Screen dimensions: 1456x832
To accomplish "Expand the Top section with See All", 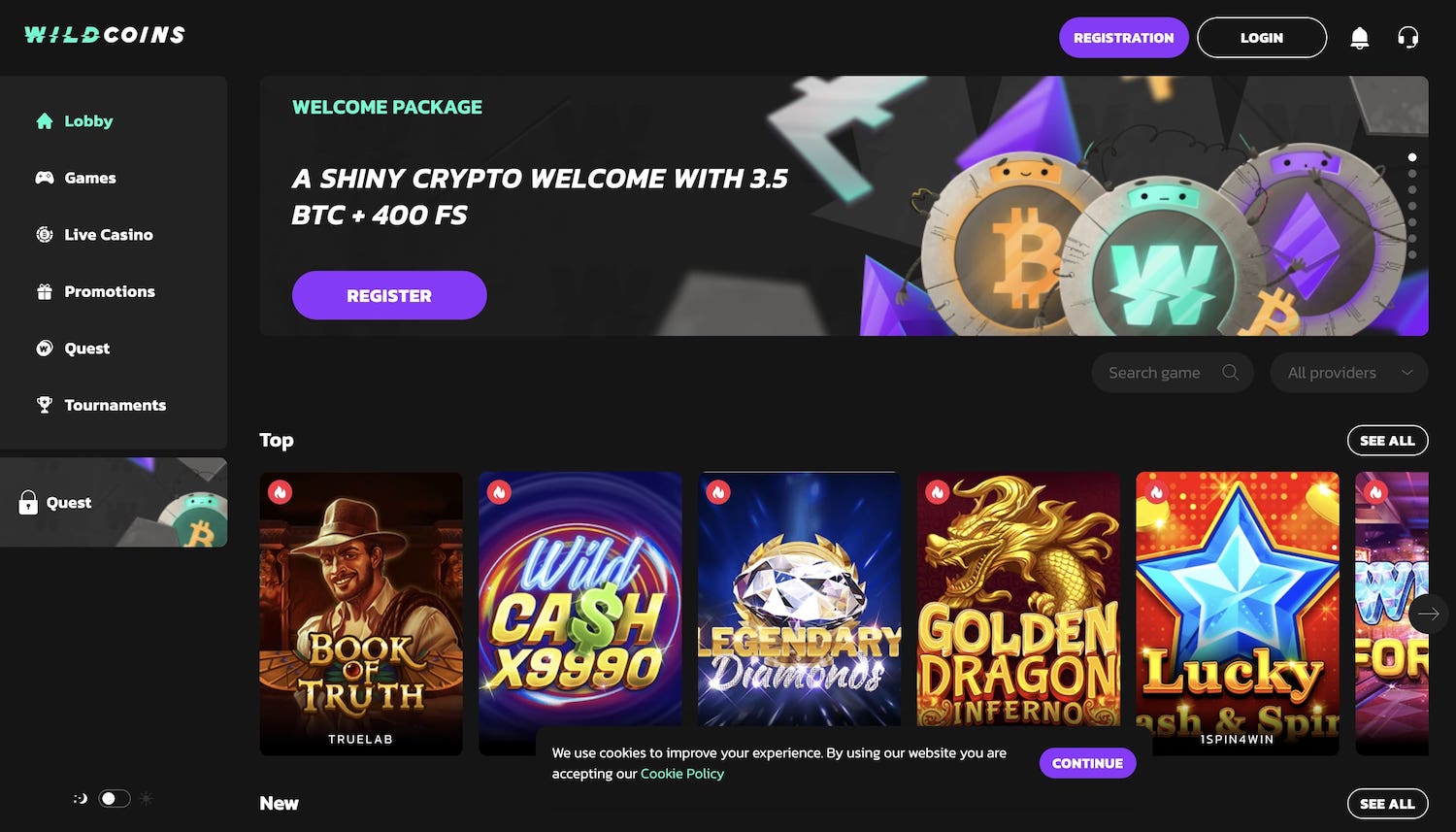I will tap(1387, 441).
